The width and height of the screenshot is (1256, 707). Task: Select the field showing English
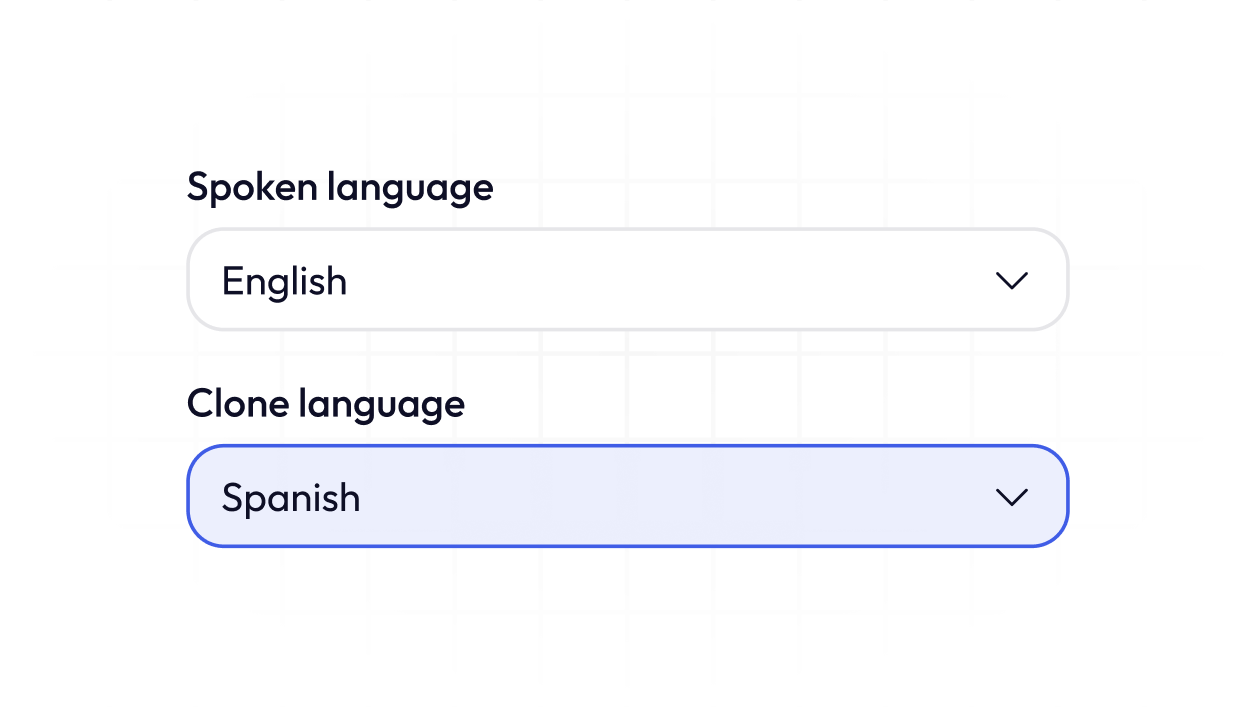627,280
